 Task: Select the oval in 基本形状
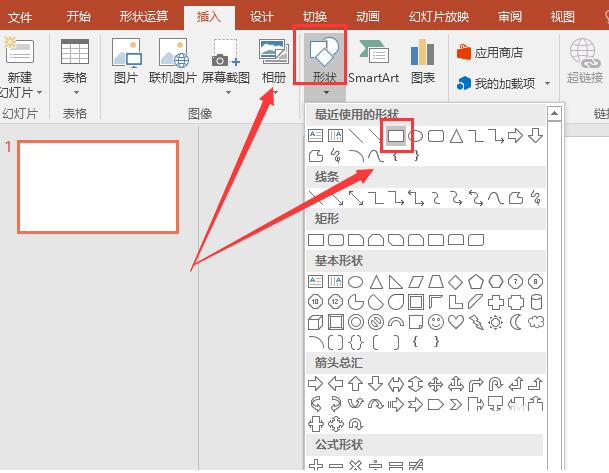coord(355,282)
